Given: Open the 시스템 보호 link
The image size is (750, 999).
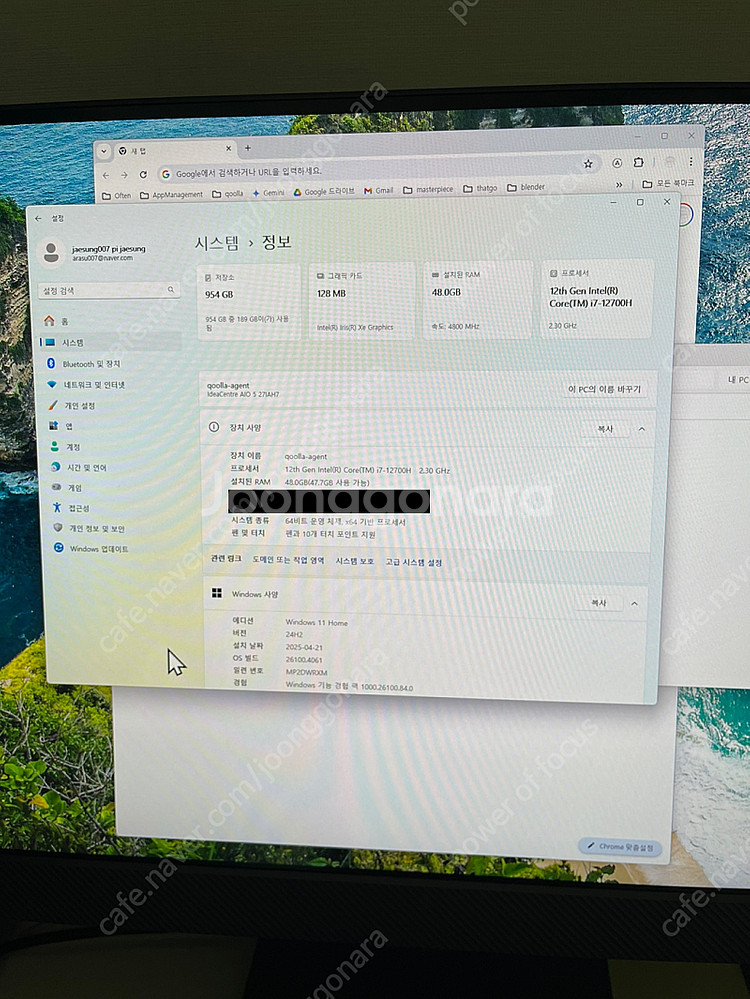Looking at the screenshot, I should (354, 561).
